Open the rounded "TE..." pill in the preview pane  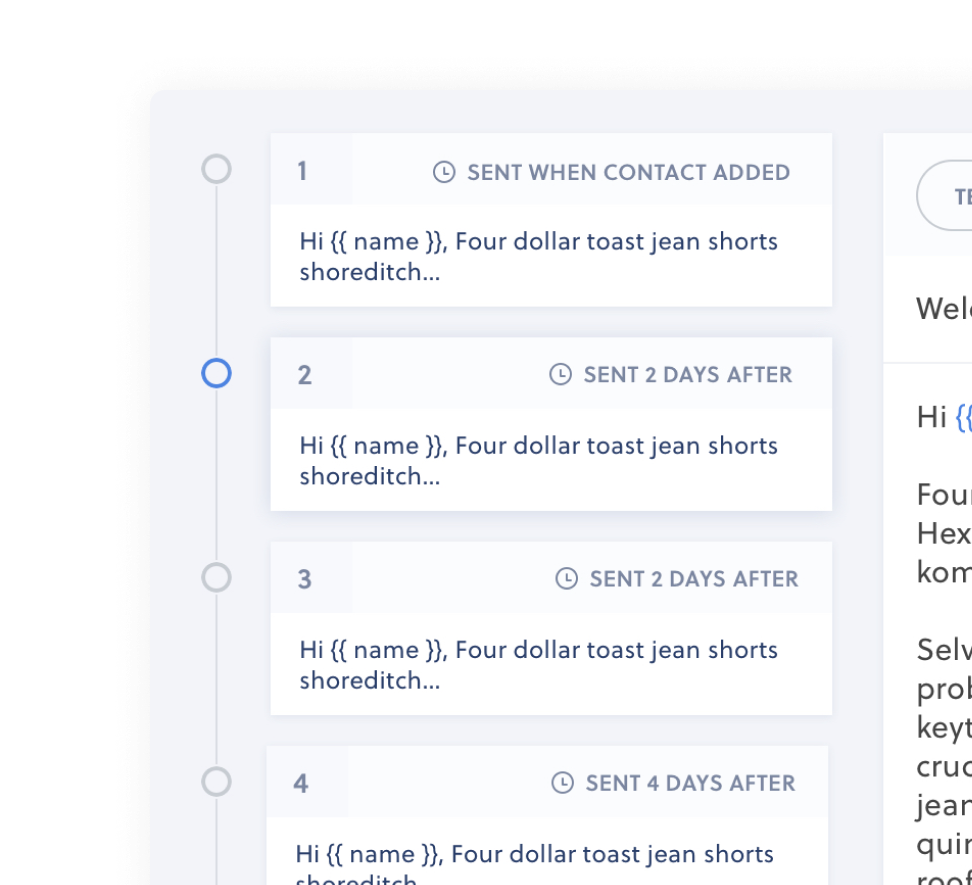click(955, 195)
